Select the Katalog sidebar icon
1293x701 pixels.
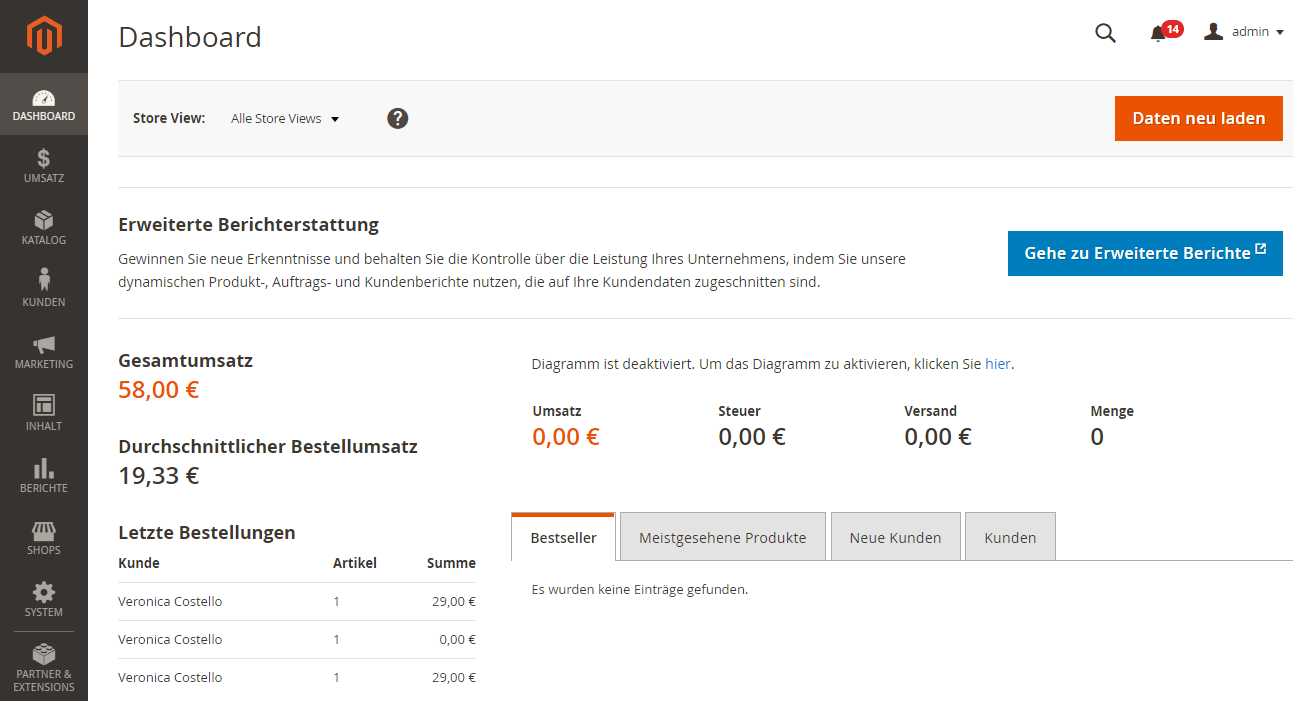coord(44,228)
